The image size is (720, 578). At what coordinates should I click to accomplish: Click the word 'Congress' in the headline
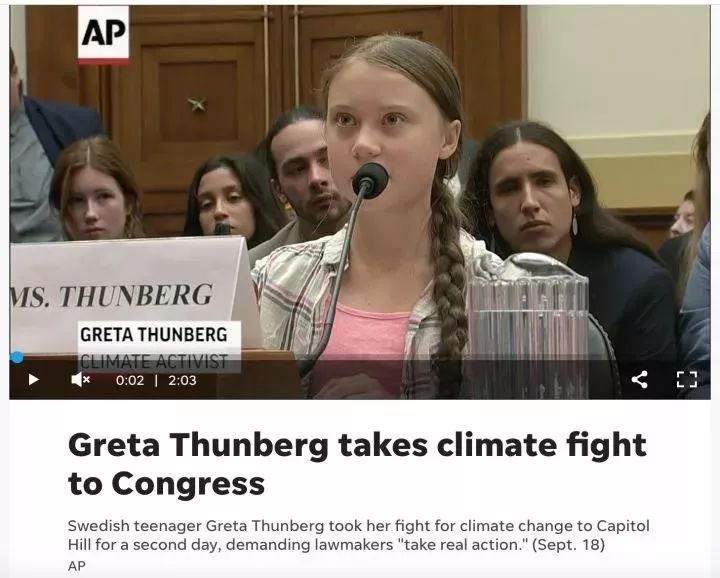[x=188, y=484]
